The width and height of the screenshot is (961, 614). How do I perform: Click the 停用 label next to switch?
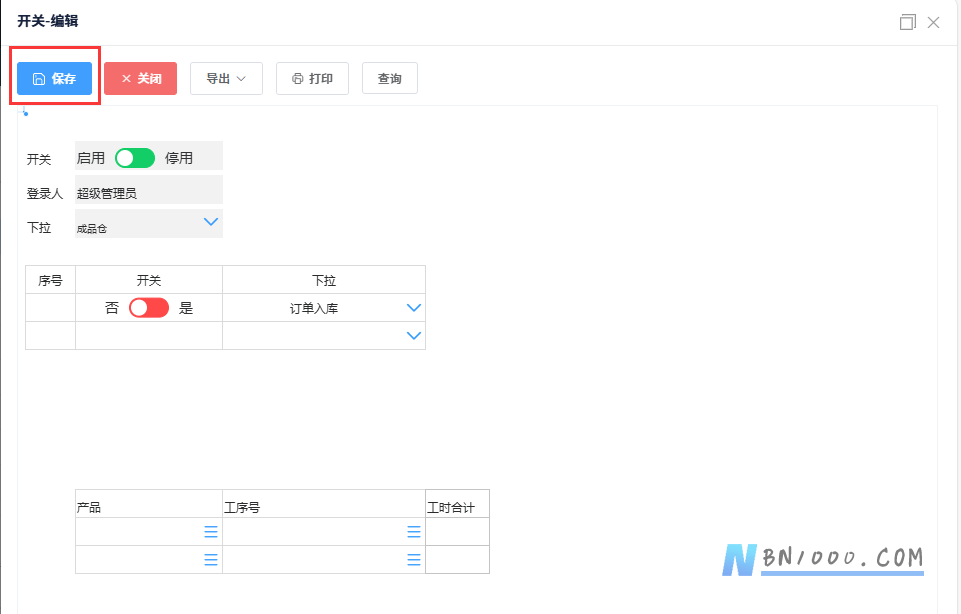pos(179,158)
